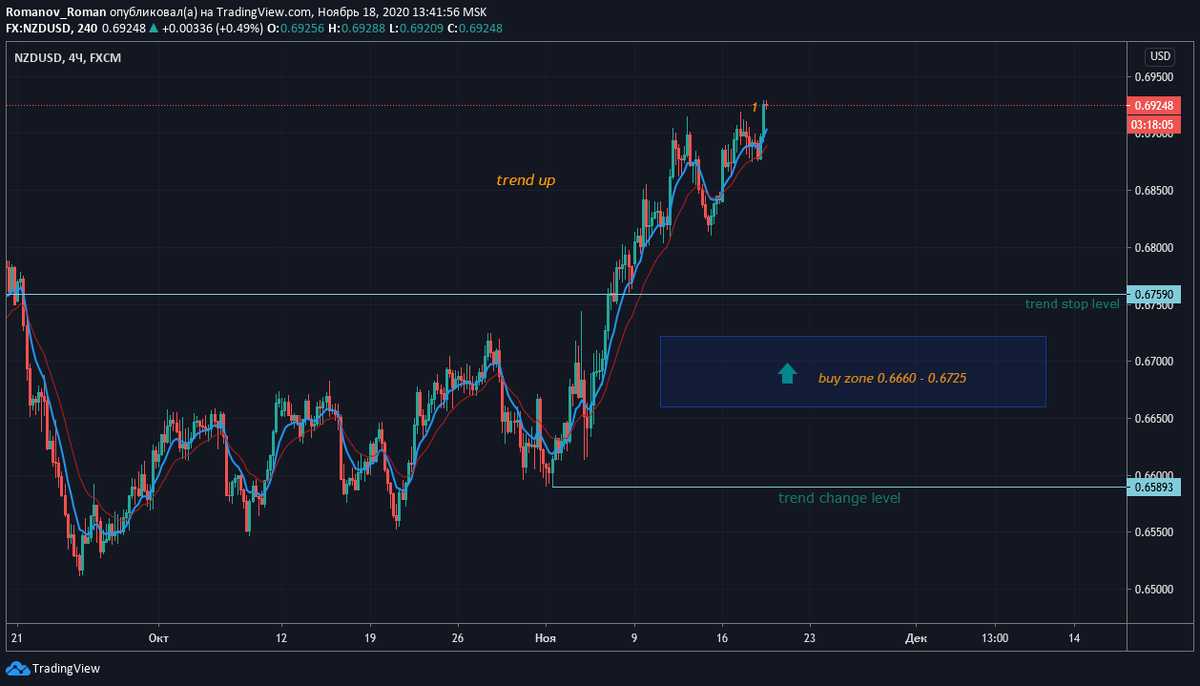Click the 'Дек' date label on time axis
Viewport: 1200px width, 686px height.
tap(915, 637)
